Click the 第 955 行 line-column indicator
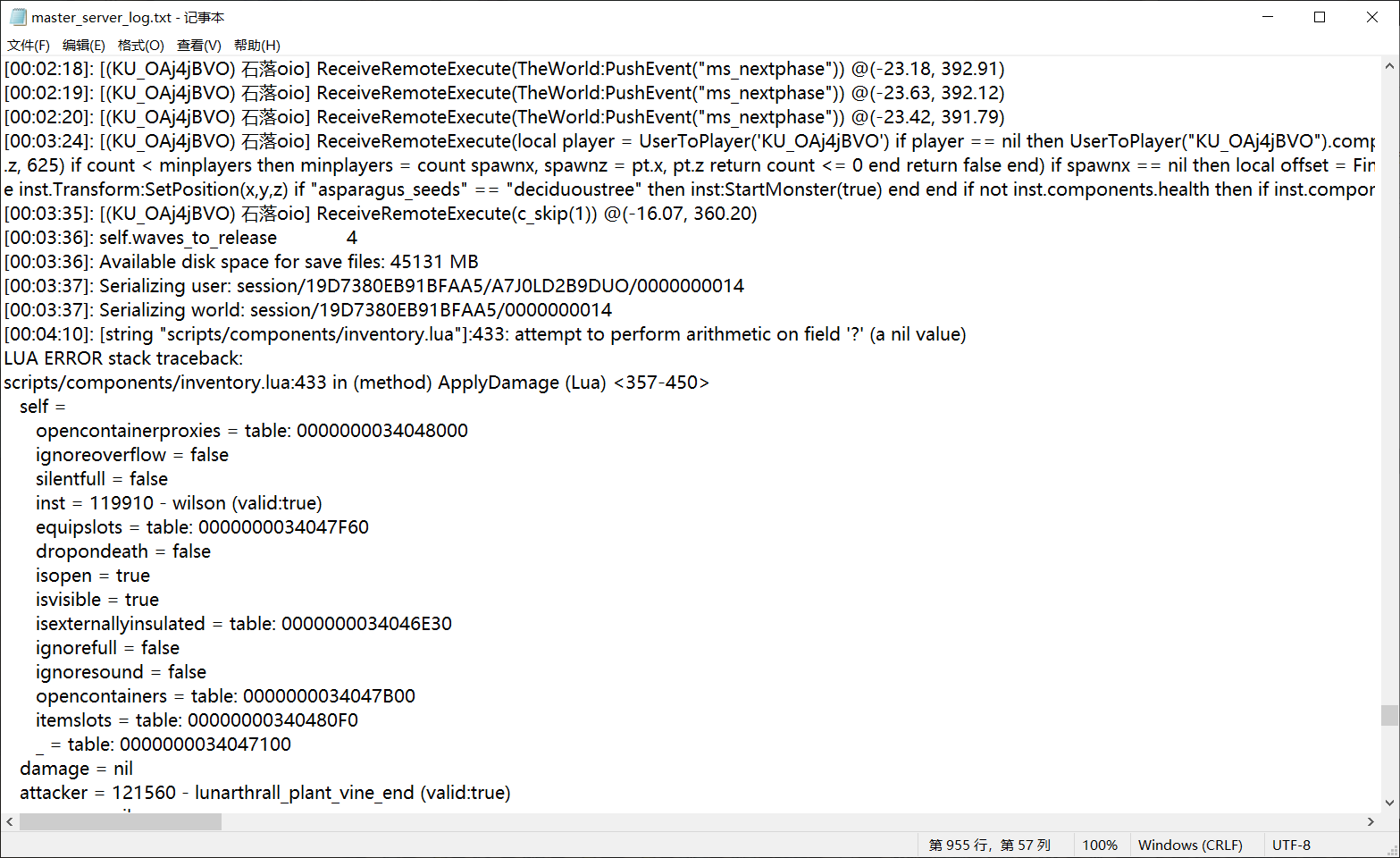1400x858 pixels. point(989,845)
